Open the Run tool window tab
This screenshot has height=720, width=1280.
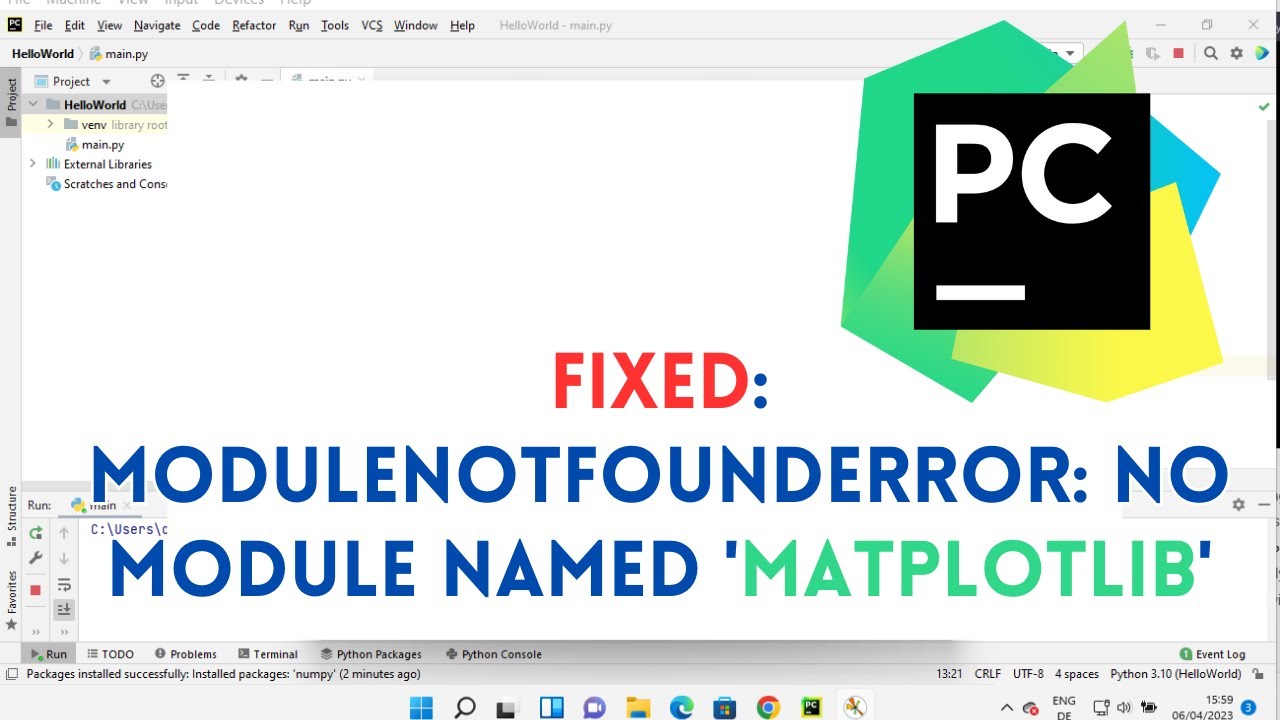coord(48,654)
